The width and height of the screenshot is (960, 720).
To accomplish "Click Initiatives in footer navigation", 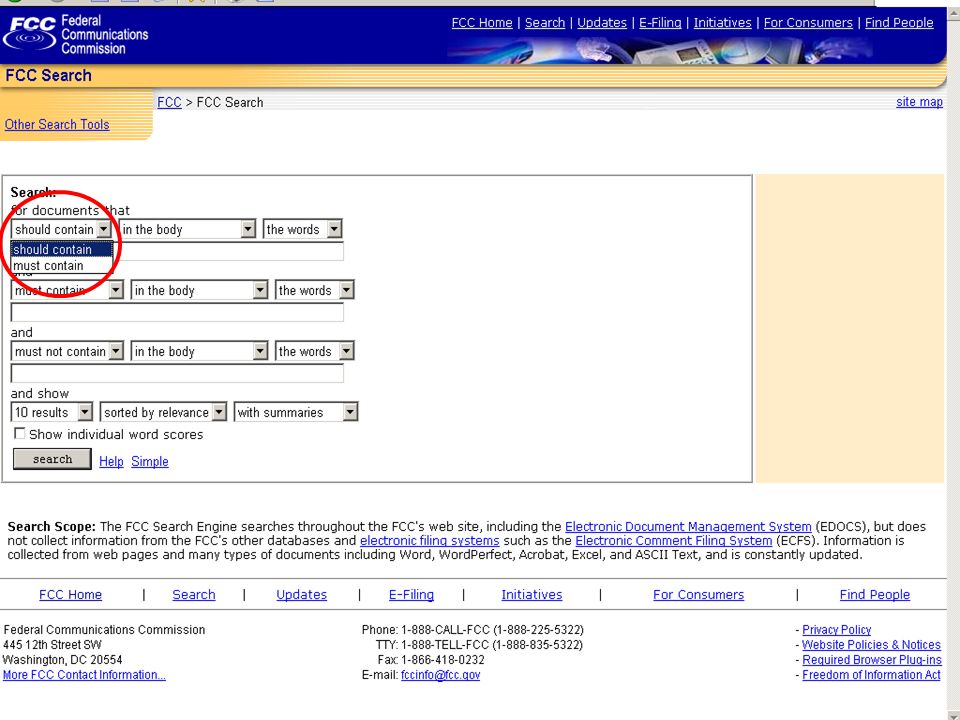I will point(531,594).
